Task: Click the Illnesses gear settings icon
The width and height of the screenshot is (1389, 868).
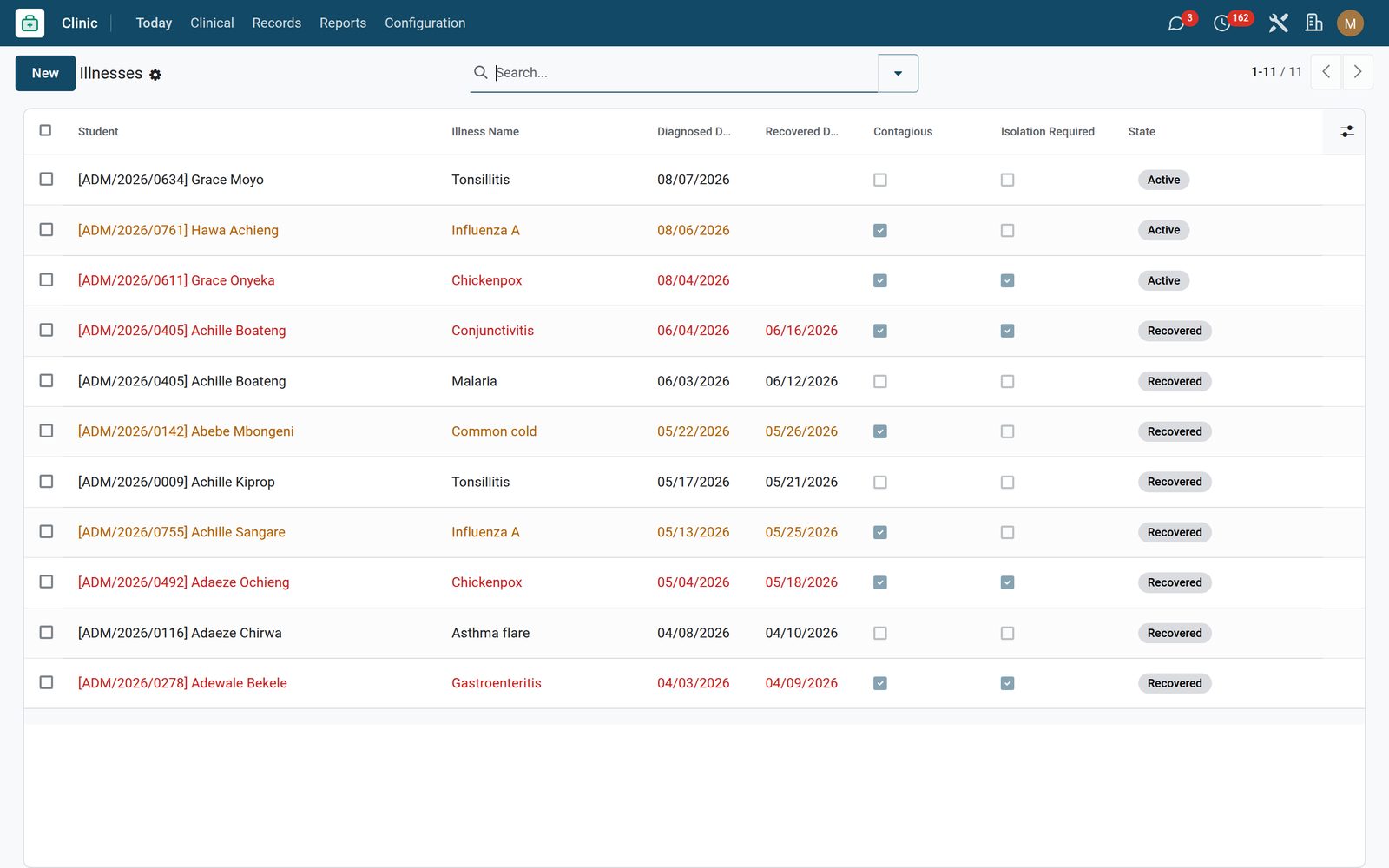Action: coord(155,75)
